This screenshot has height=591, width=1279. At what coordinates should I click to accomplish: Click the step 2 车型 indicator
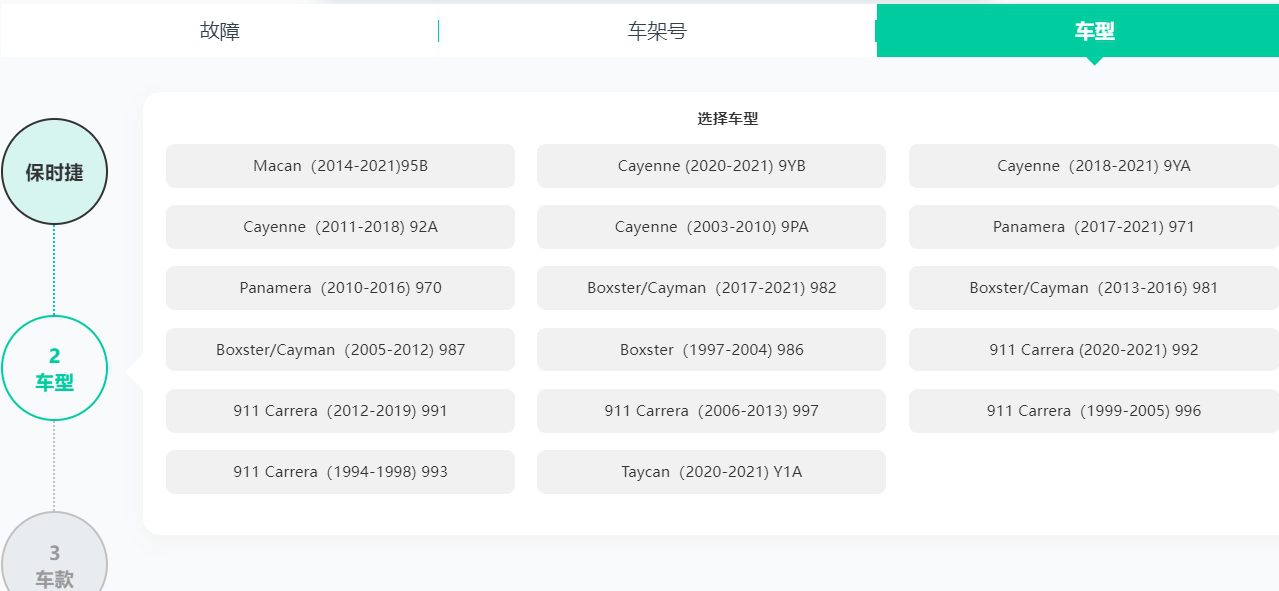(x=55, y=367)
